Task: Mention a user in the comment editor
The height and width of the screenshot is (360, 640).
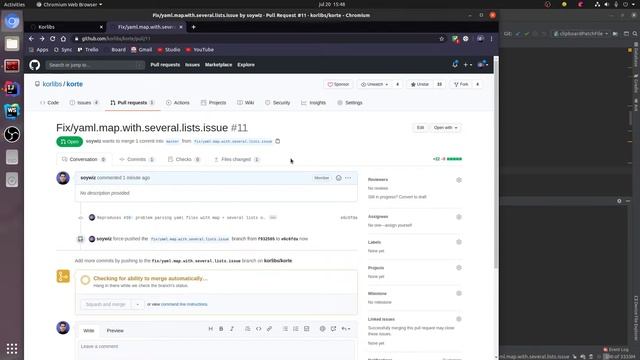Action: point(322,329)
